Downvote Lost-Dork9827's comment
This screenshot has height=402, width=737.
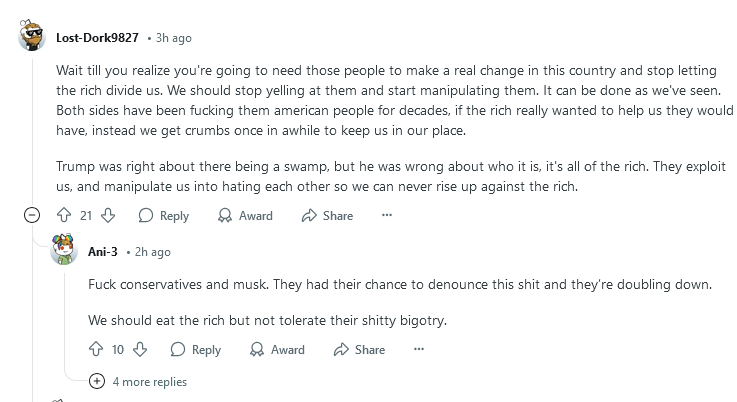click(x=108, y=215)
